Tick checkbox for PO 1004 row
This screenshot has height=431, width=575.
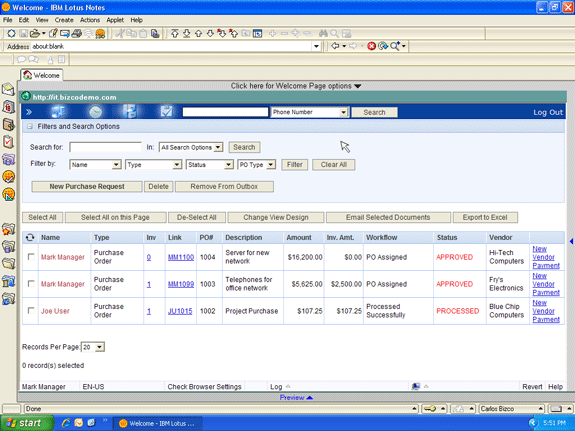point(31,257)
